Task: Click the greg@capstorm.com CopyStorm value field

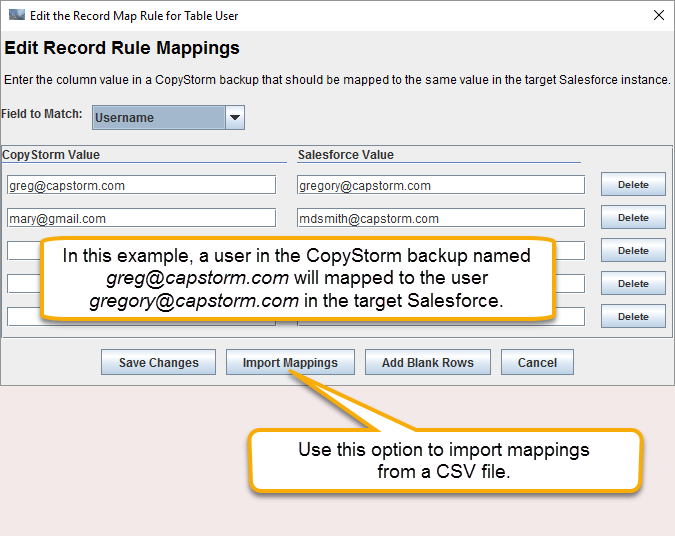Action: coord(141,185)
